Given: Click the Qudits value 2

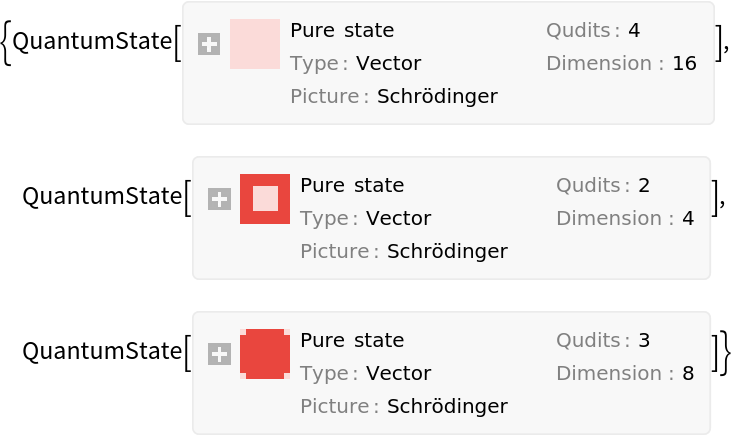Looking at the screenshot, I should [644, 185].
